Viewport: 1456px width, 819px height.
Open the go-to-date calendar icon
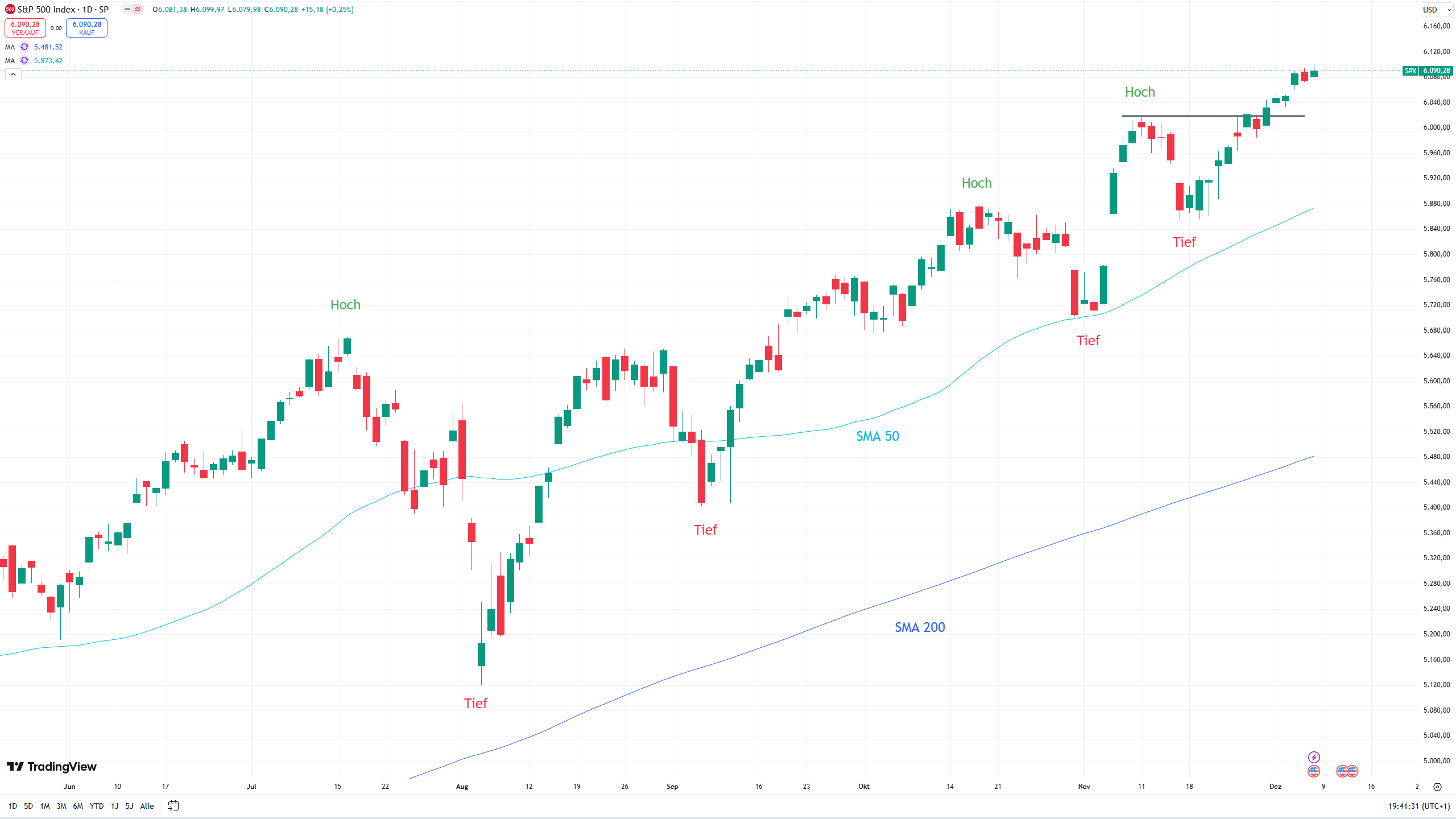tap(173, 806)
